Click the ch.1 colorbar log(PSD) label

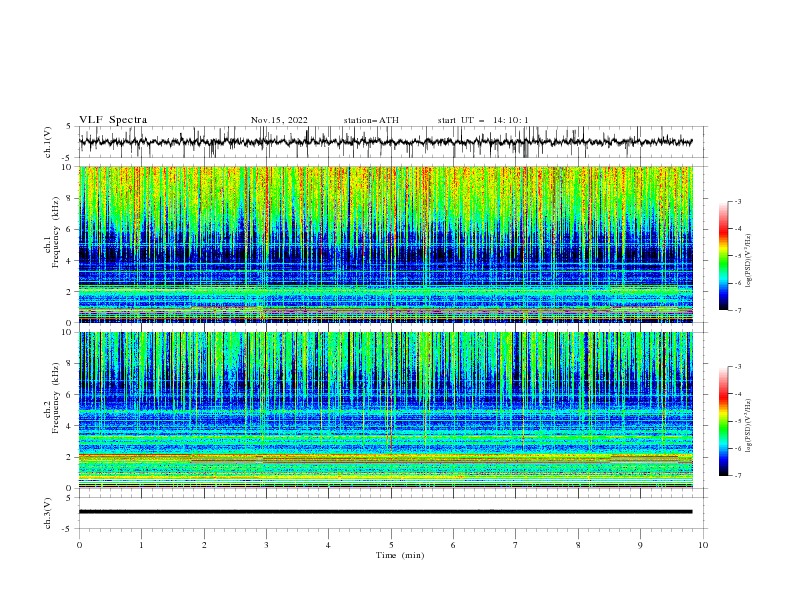(749, 261)
